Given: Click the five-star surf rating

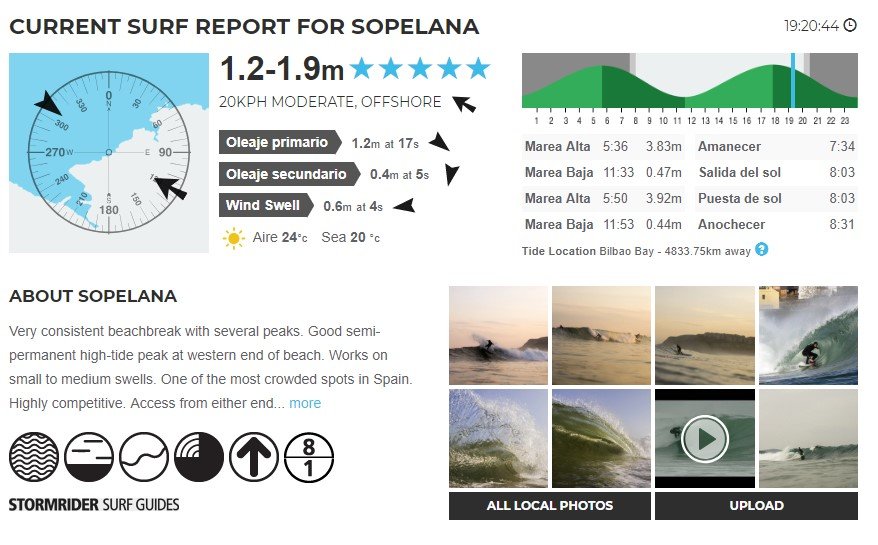Looking at the screenshot, I should click(420, 69).
